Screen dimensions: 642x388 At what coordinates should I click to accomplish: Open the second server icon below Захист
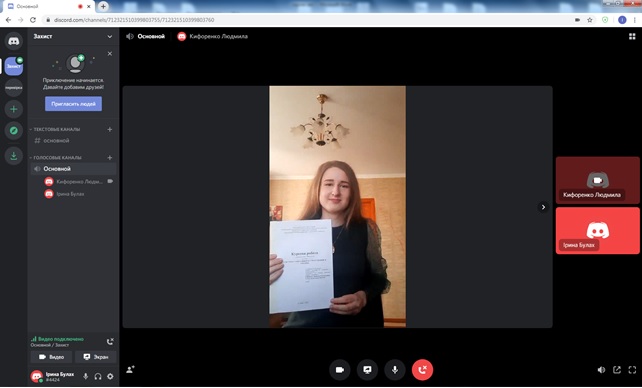[x=14, y=88]
